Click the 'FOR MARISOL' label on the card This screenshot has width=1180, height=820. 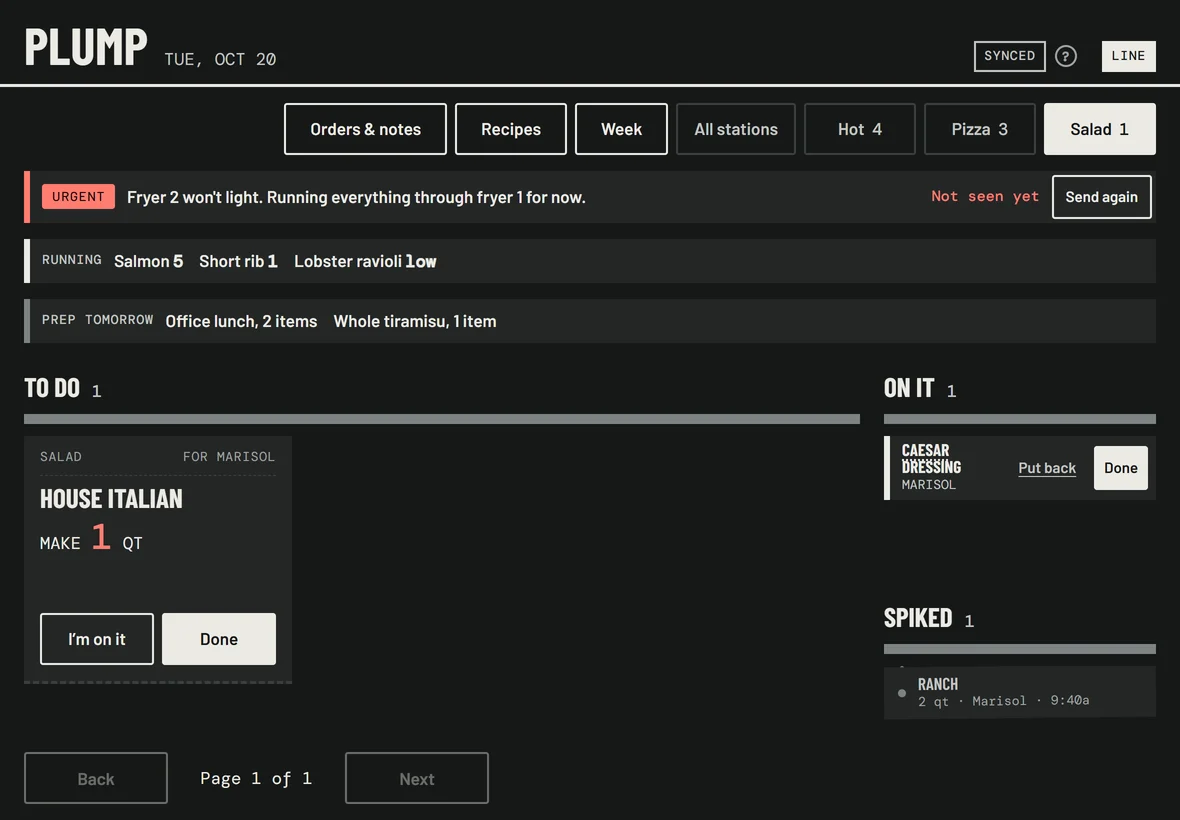229,457
